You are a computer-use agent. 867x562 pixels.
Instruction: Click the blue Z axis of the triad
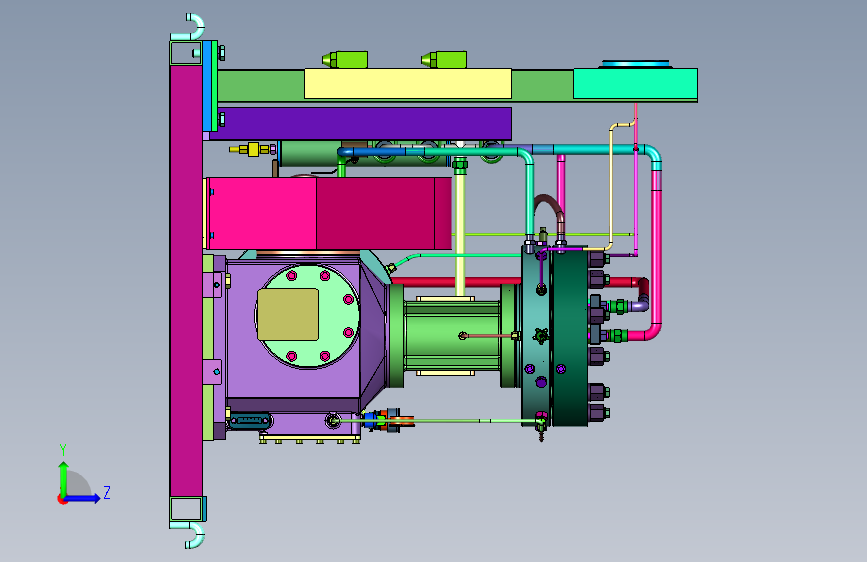click(x=82, y=498)
